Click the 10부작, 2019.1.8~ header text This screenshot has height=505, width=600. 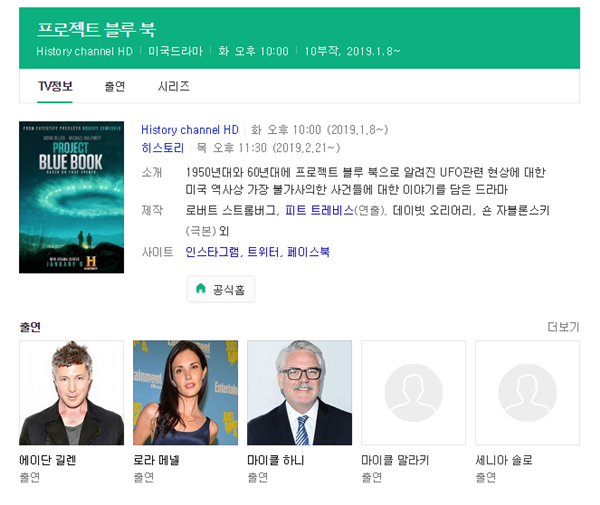click(352, 51)
